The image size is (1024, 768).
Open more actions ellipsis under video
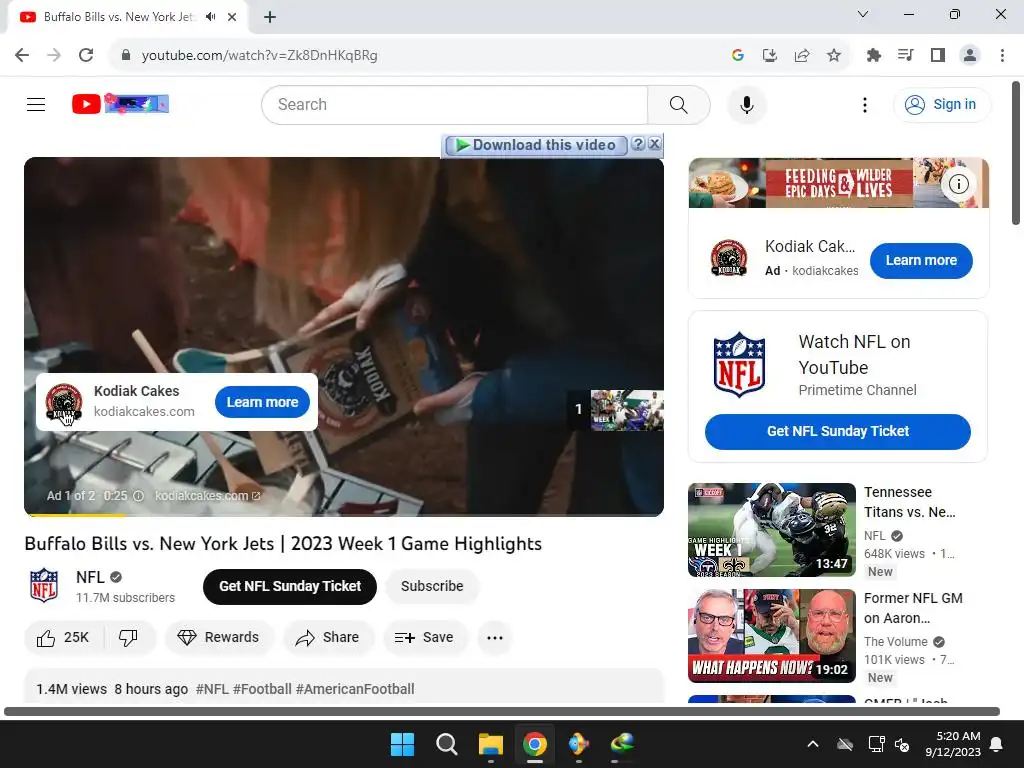pos(494,637)
